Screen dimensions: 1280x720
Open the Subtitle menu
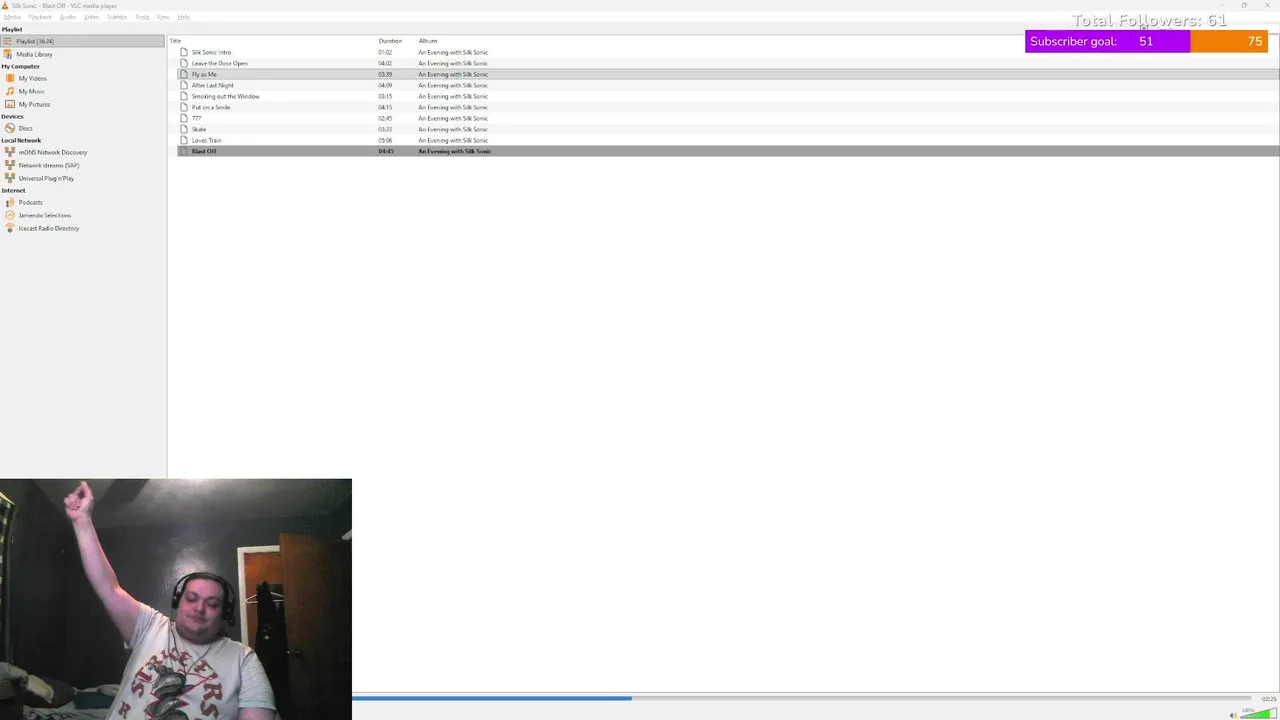[x=117, y=17]
